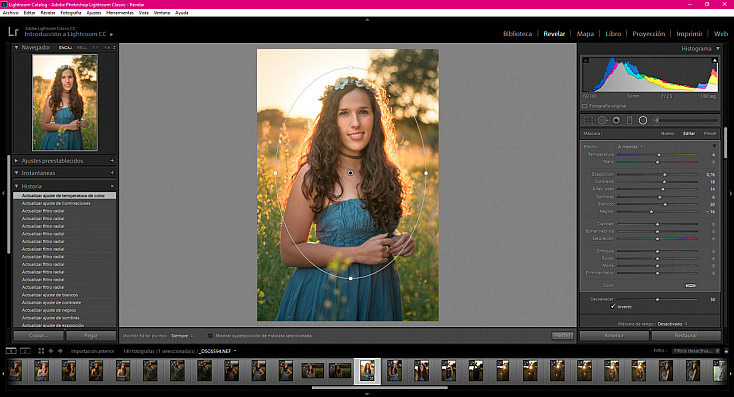Click the Temperatura slider handle
Screen dimensions: 734x397
click(659, 154)
